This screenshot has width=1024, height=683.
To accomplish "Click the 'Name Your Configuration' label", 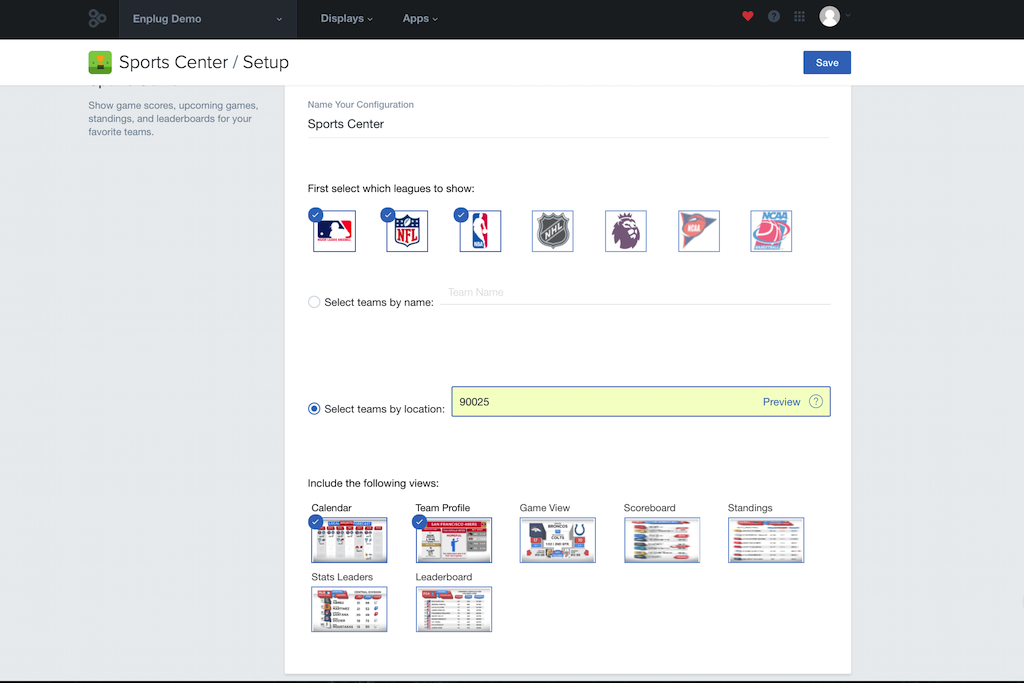I will 360,104.
